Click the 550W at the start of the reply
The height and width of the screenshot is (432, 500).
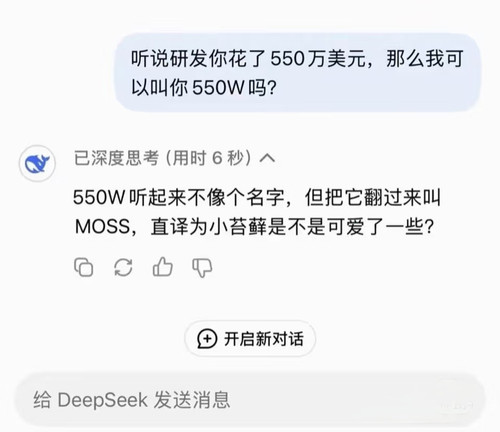coord(99,197)
